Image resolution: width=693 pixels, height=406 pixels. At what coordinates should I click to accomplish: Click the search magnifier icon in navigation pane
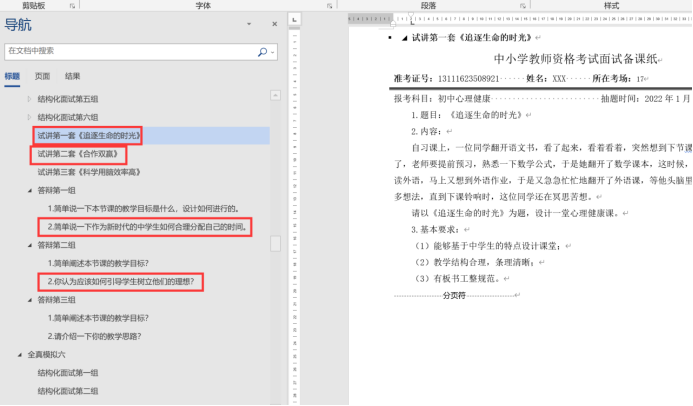[262, 50]
